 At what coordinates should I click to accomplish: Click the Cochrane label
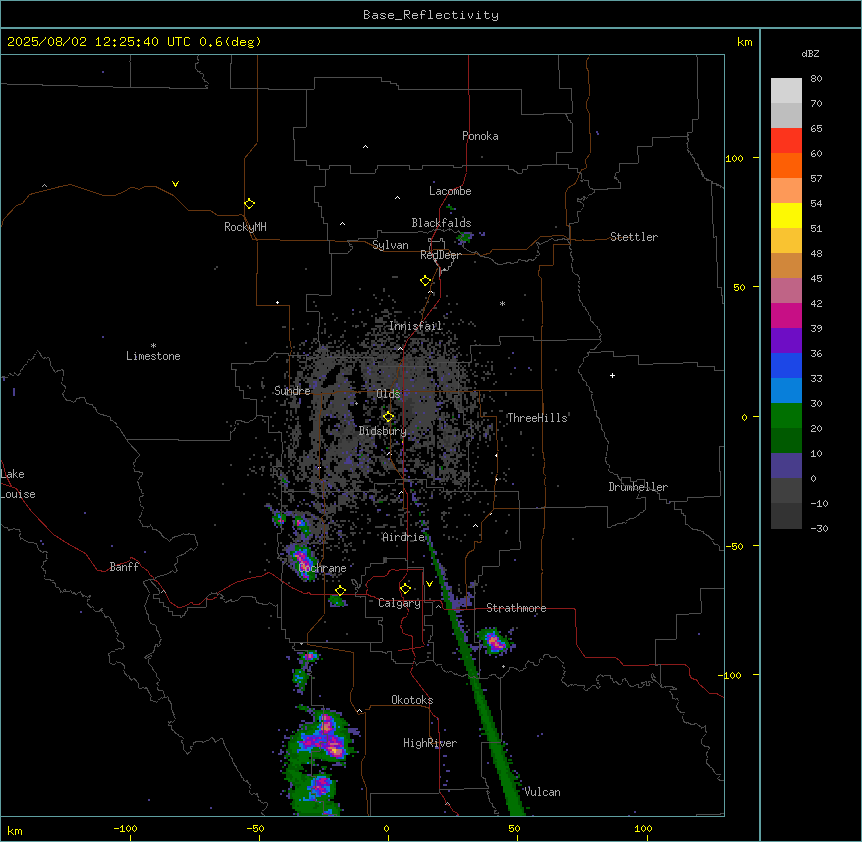tap(322, 568)
